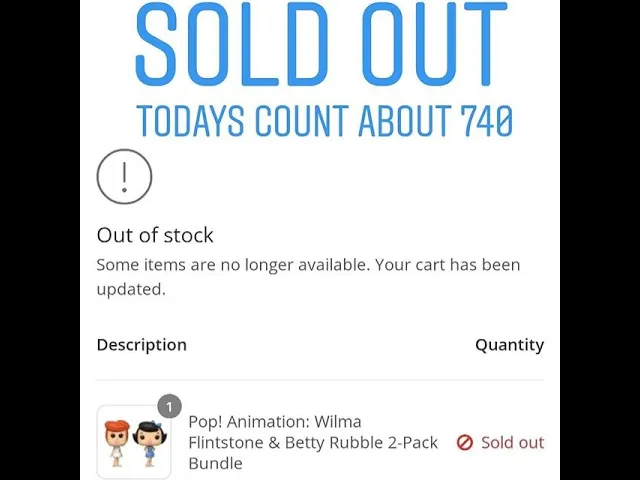The width and height of the screenshot is (640, 480).
Task: Click the number 740 in the blue caption
Action: (x=487, y=121)
